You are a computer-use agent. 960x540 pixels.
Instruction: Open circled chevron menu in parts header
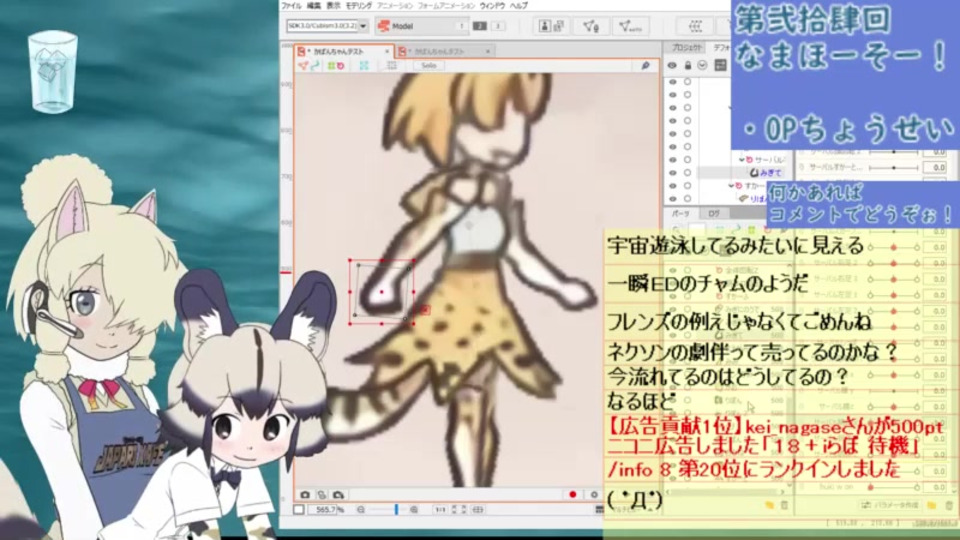coord(702,65)
